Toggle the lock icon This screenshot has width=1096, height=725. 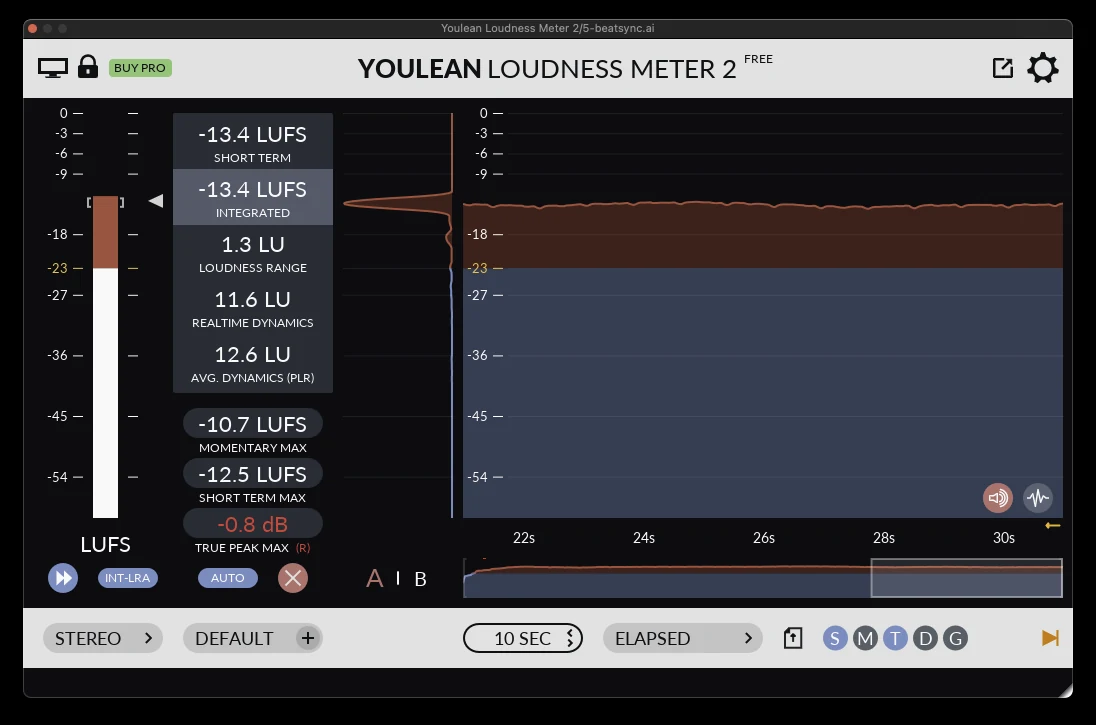pos(87,66)
